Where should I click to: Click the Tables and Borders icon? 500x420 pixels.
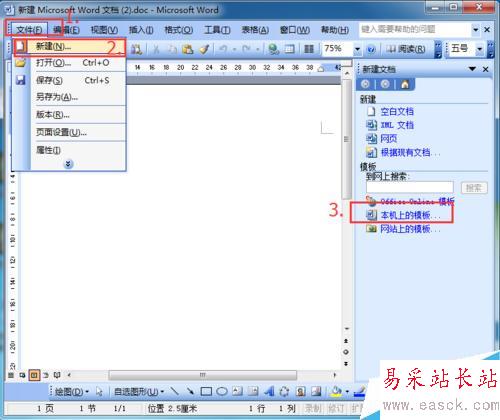coord(290,49)
